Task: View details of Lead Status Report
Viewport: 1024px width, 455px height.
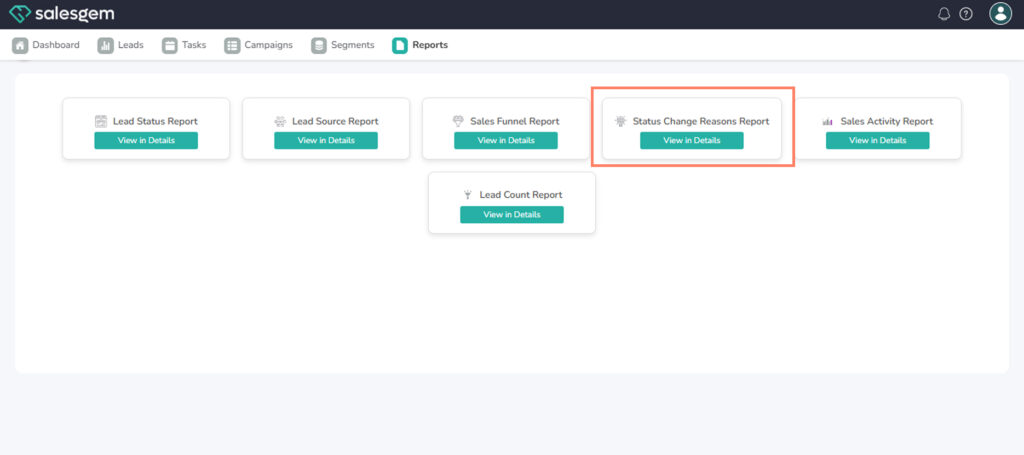Action: (x=146, y=140)
